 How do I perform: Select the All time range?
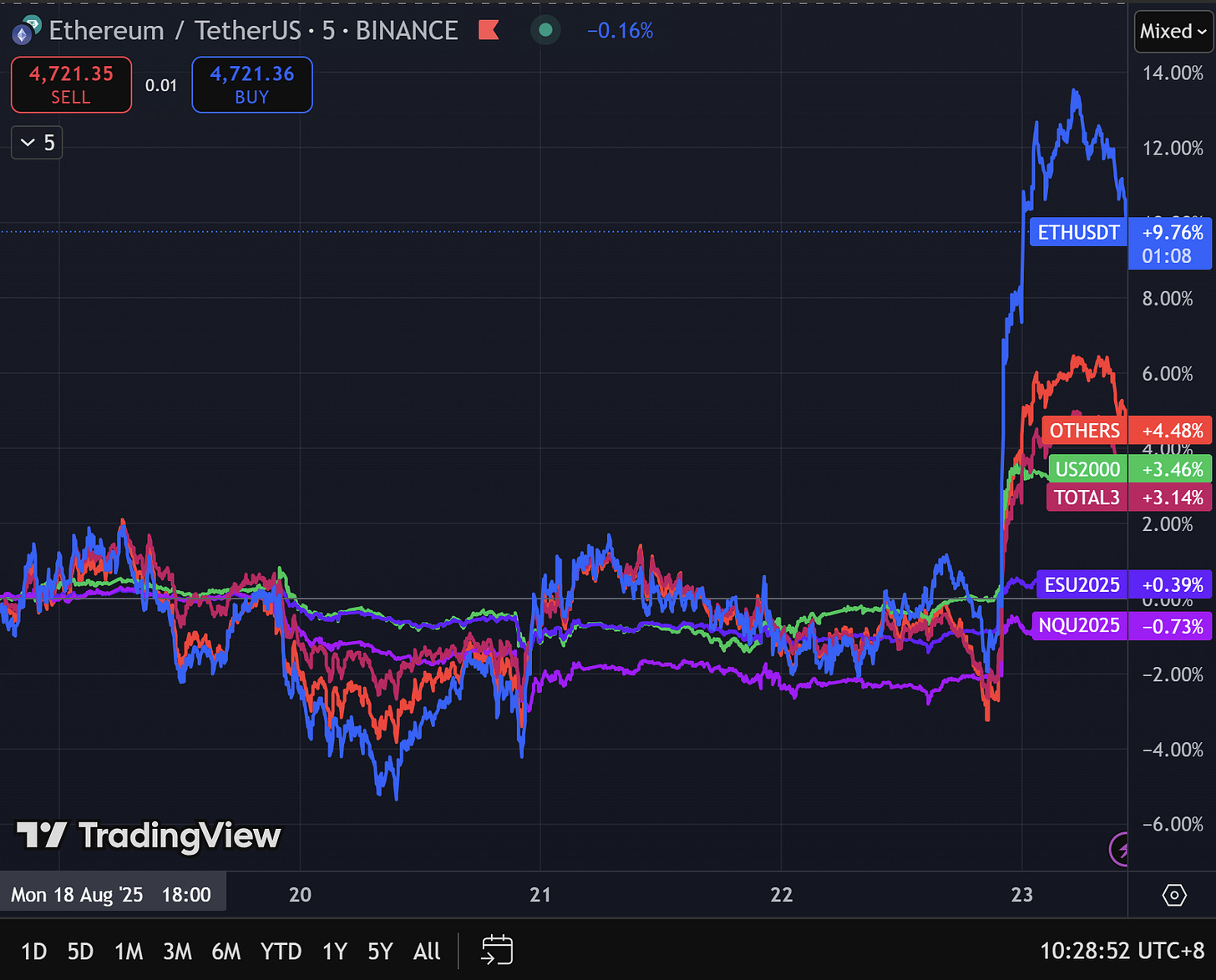(427, 951)
